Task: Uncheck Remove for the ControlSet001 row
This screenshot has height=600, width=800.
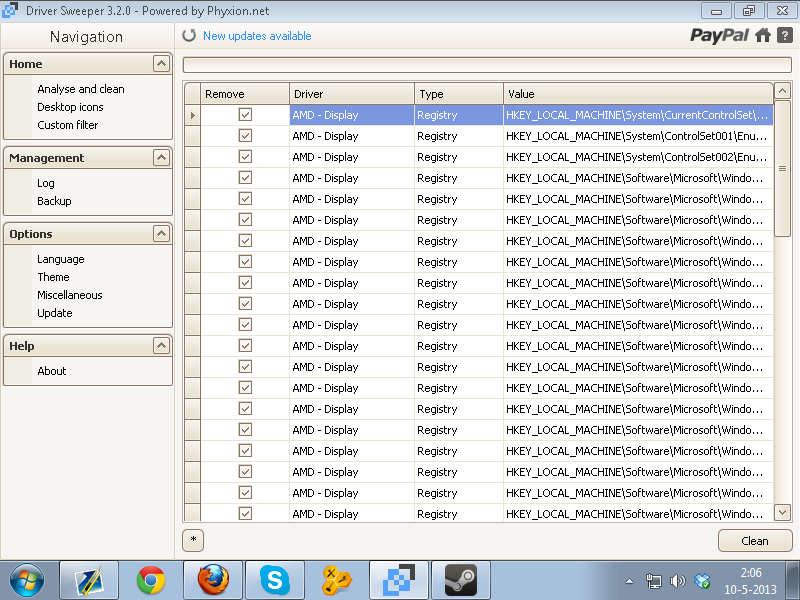Action: 245,136
